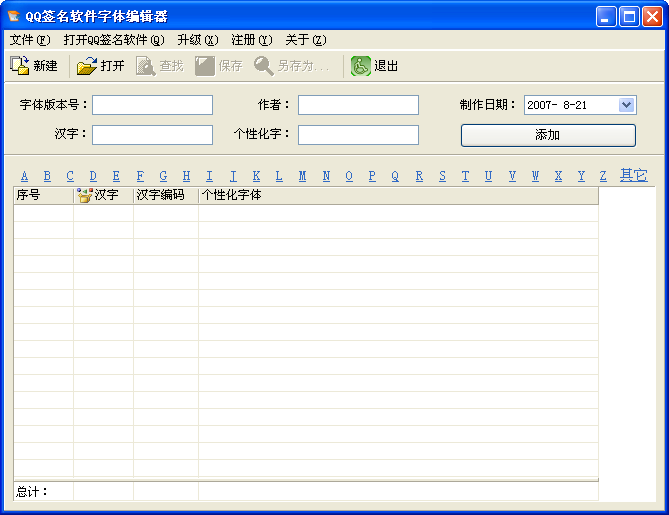Open the 文件(F) menu
The image size is (669, 515).
click(x=30, y=40)
